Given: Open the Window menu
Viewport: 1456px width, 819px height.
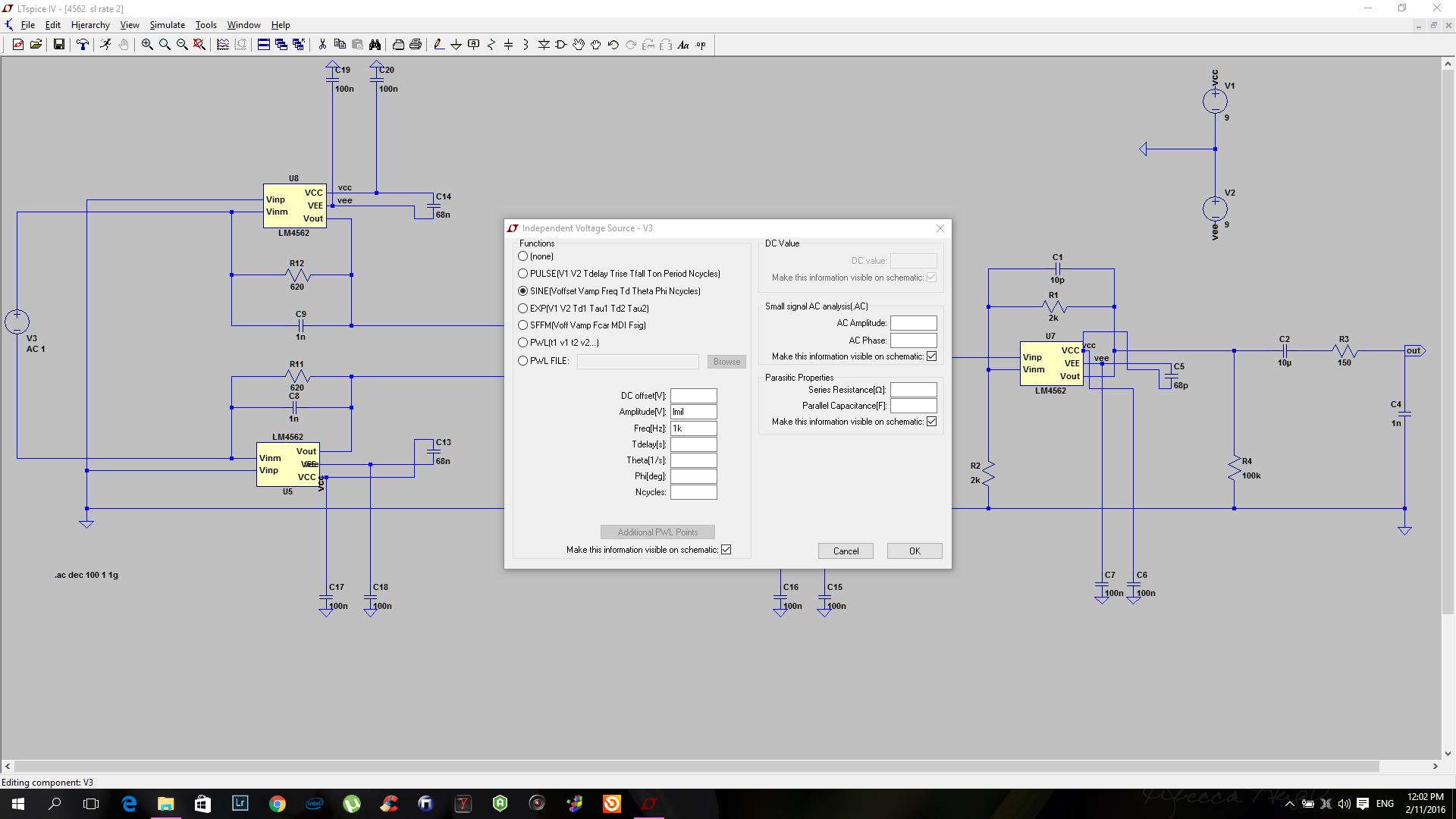Looking at the screenshot, I should pos(243,25).
